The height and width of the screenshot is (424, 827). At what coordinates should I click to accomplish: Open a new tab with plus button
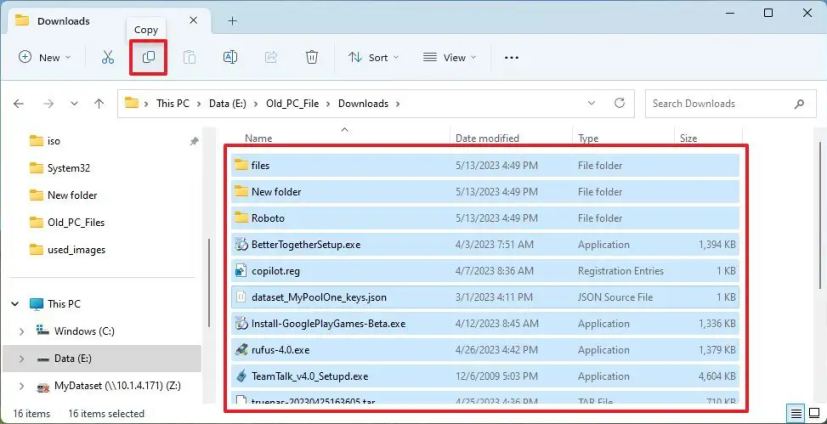click(x=233, y=21)
